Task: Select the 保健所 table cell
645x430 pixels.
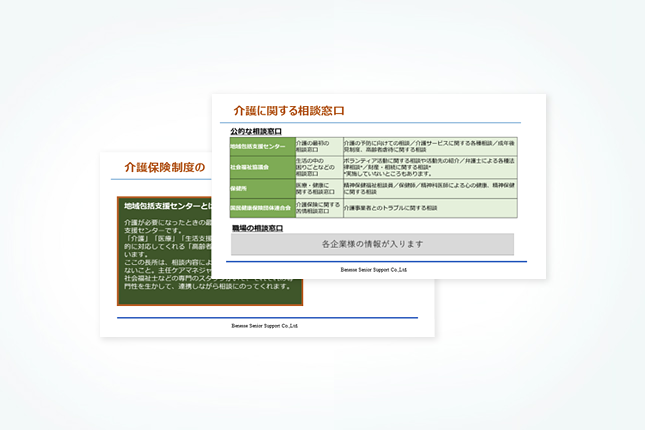Action: click(x=262, y=188)
